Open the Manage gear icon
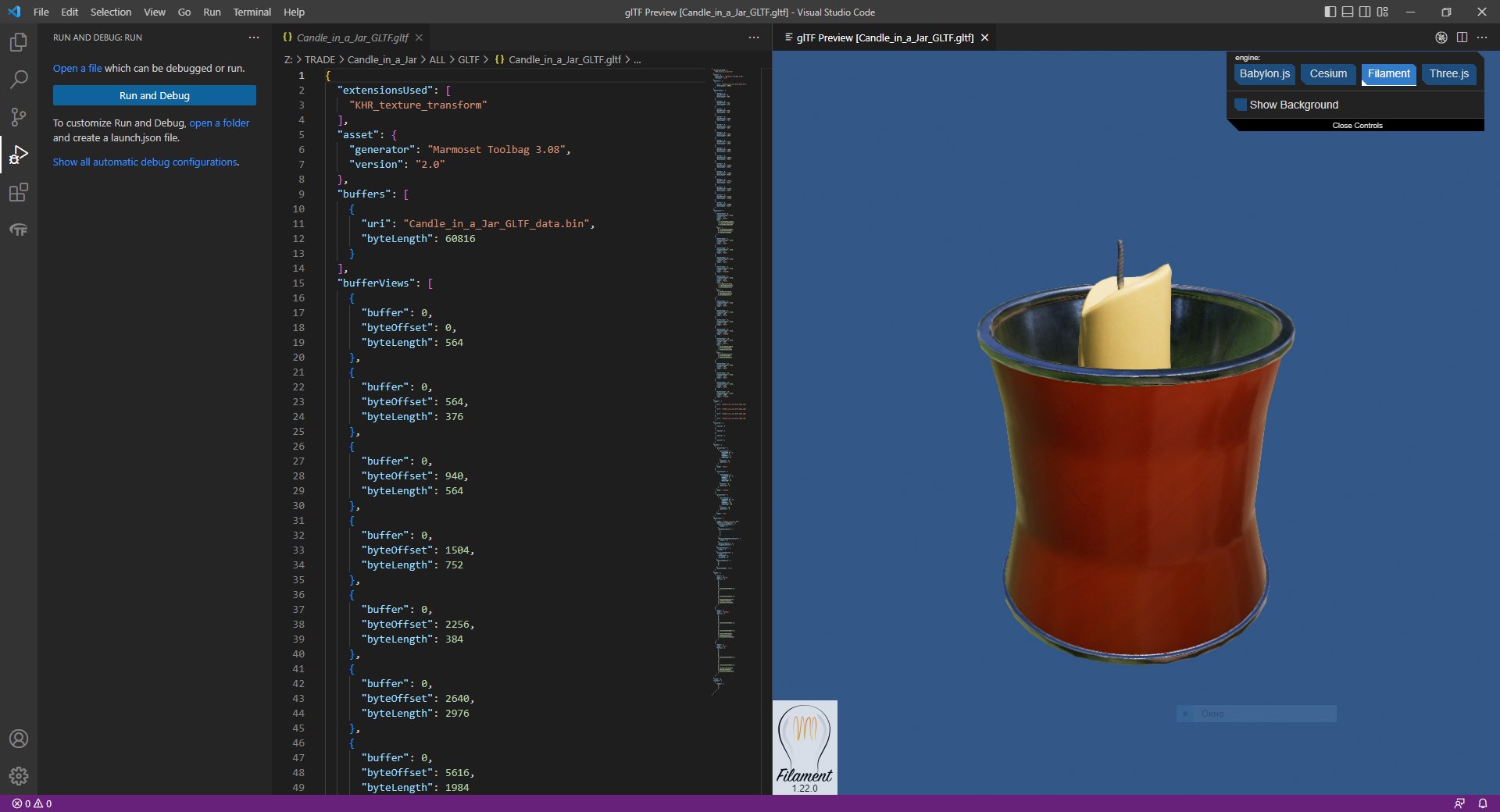 tap(19, 776)
